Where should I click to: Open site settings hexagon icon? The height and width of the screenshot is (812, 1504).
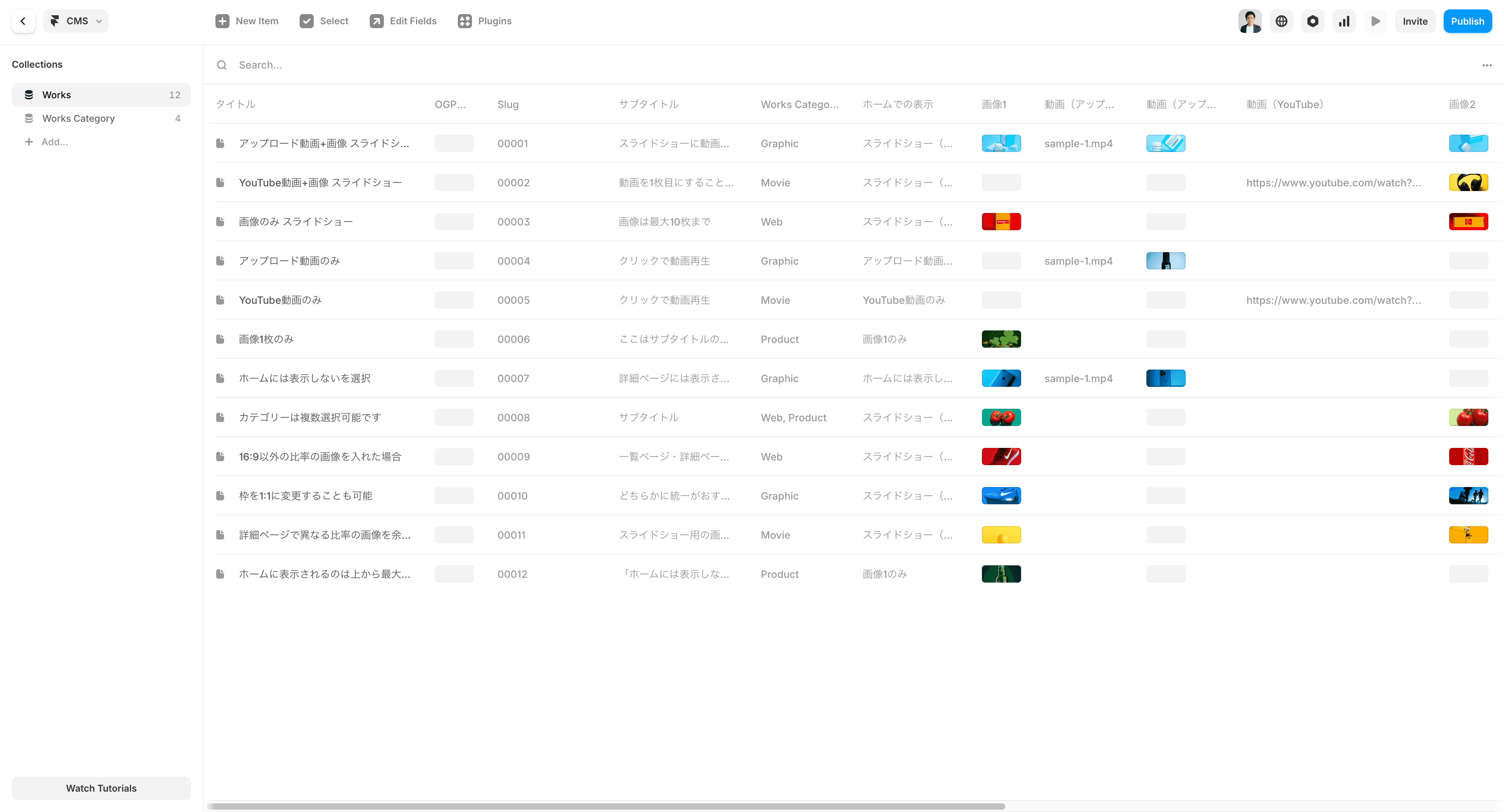click(1313, 21)
